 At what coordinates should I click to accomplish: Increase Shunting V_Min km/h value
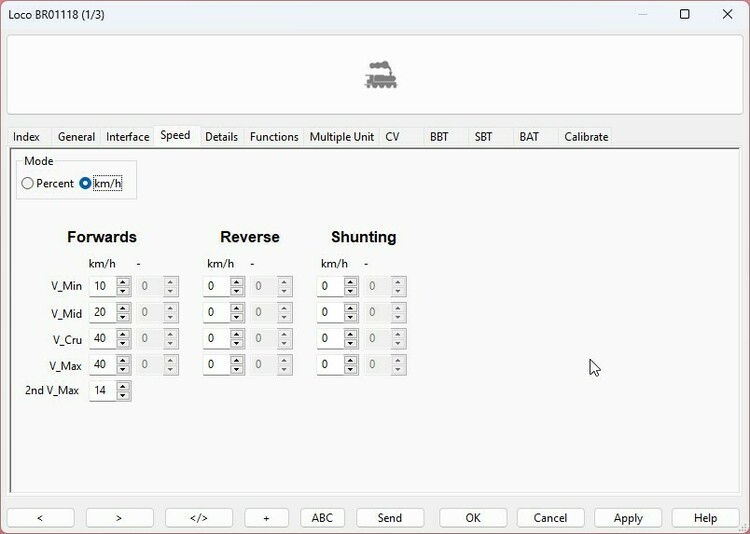click(x=350, y=282)
